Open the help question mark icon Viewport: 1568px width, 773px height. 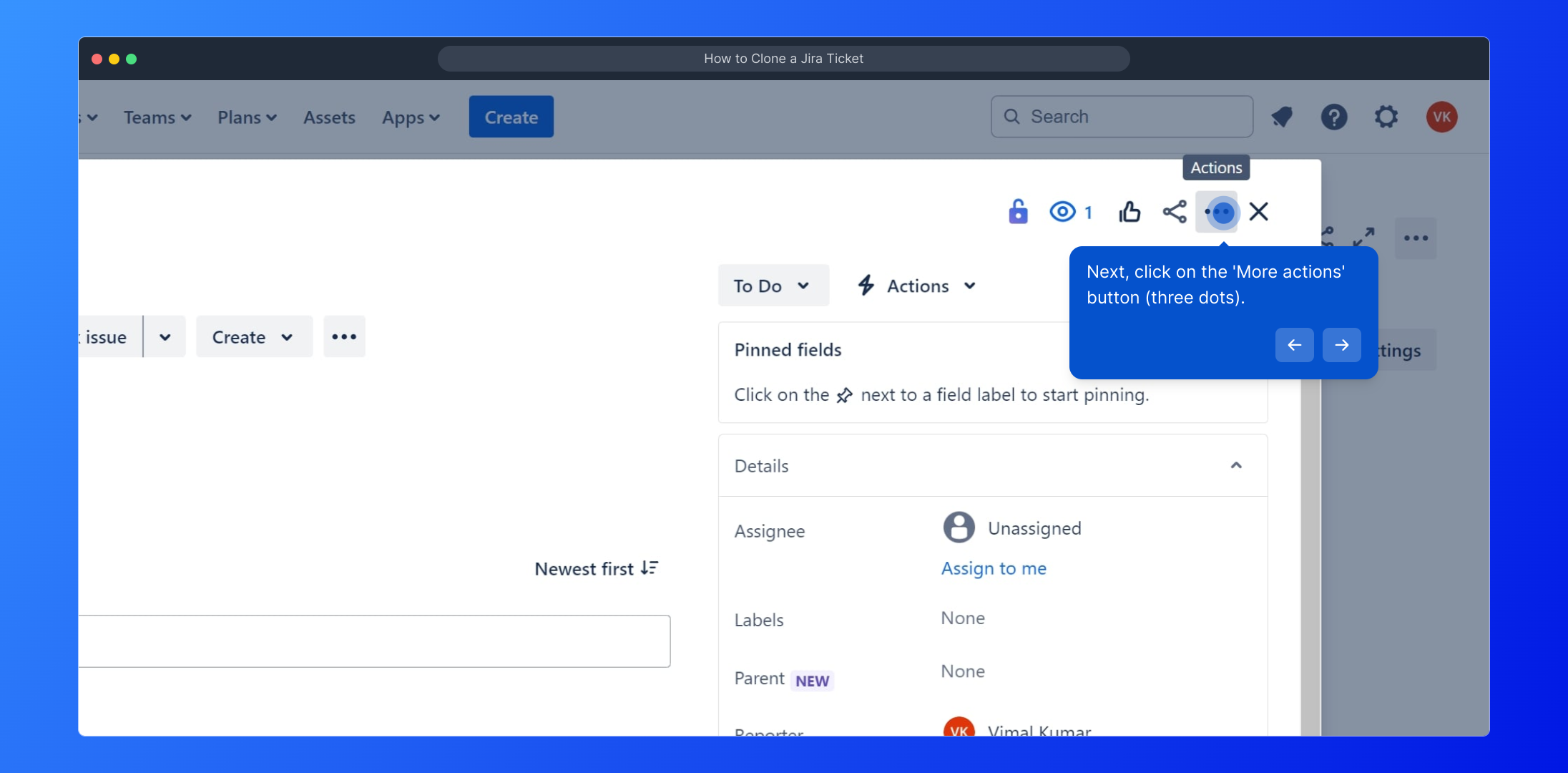[x=1334, y=117]
